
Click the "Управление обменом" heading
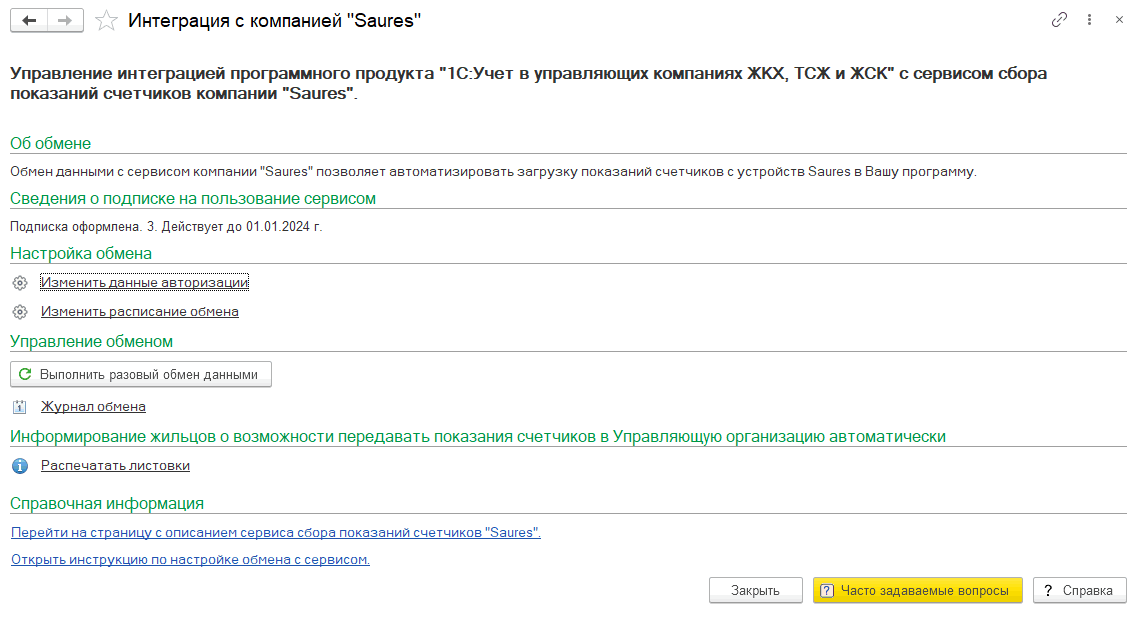coord(91,342)
